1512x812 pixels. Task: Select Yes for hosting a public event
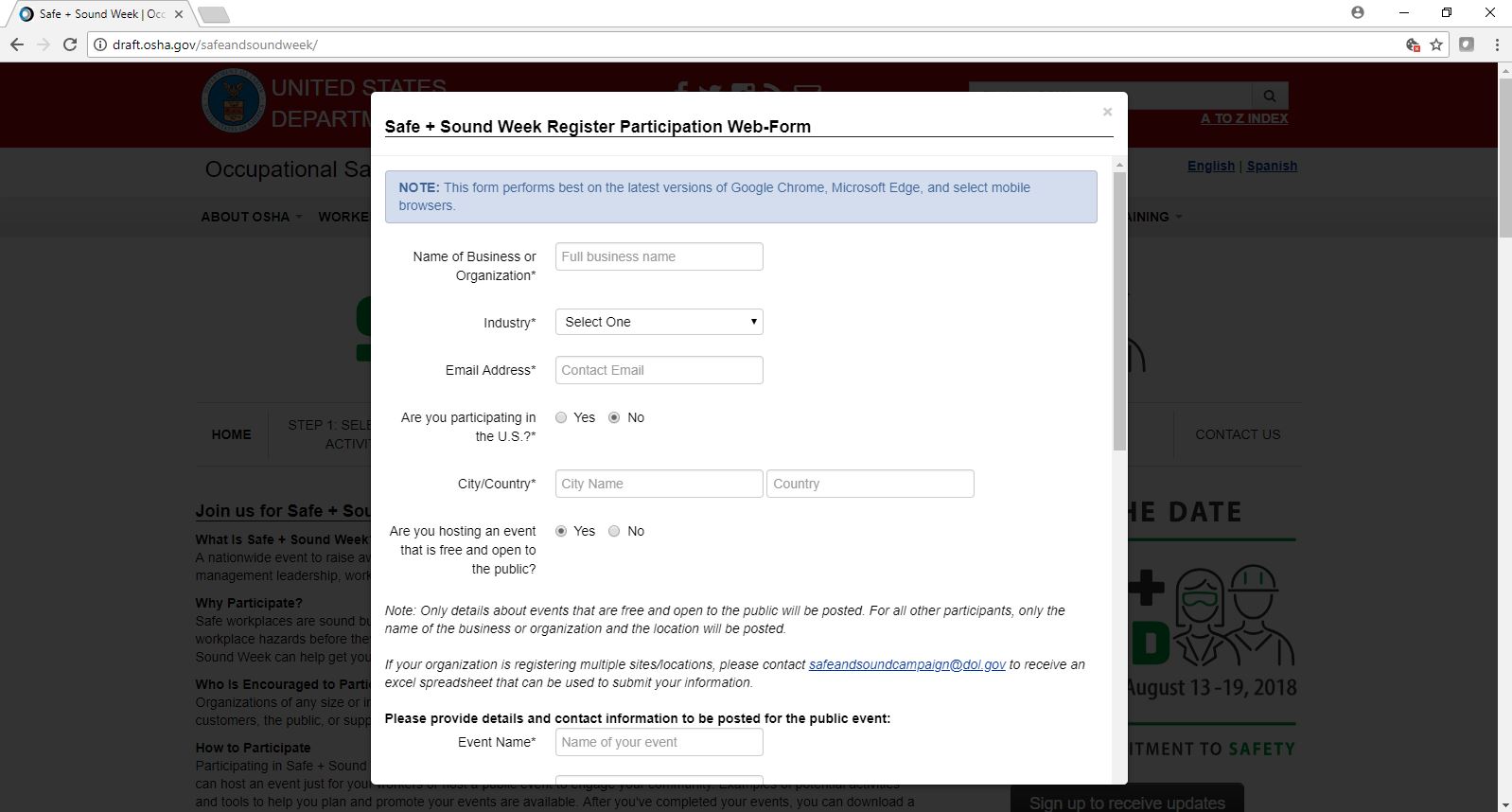[561, 531]
